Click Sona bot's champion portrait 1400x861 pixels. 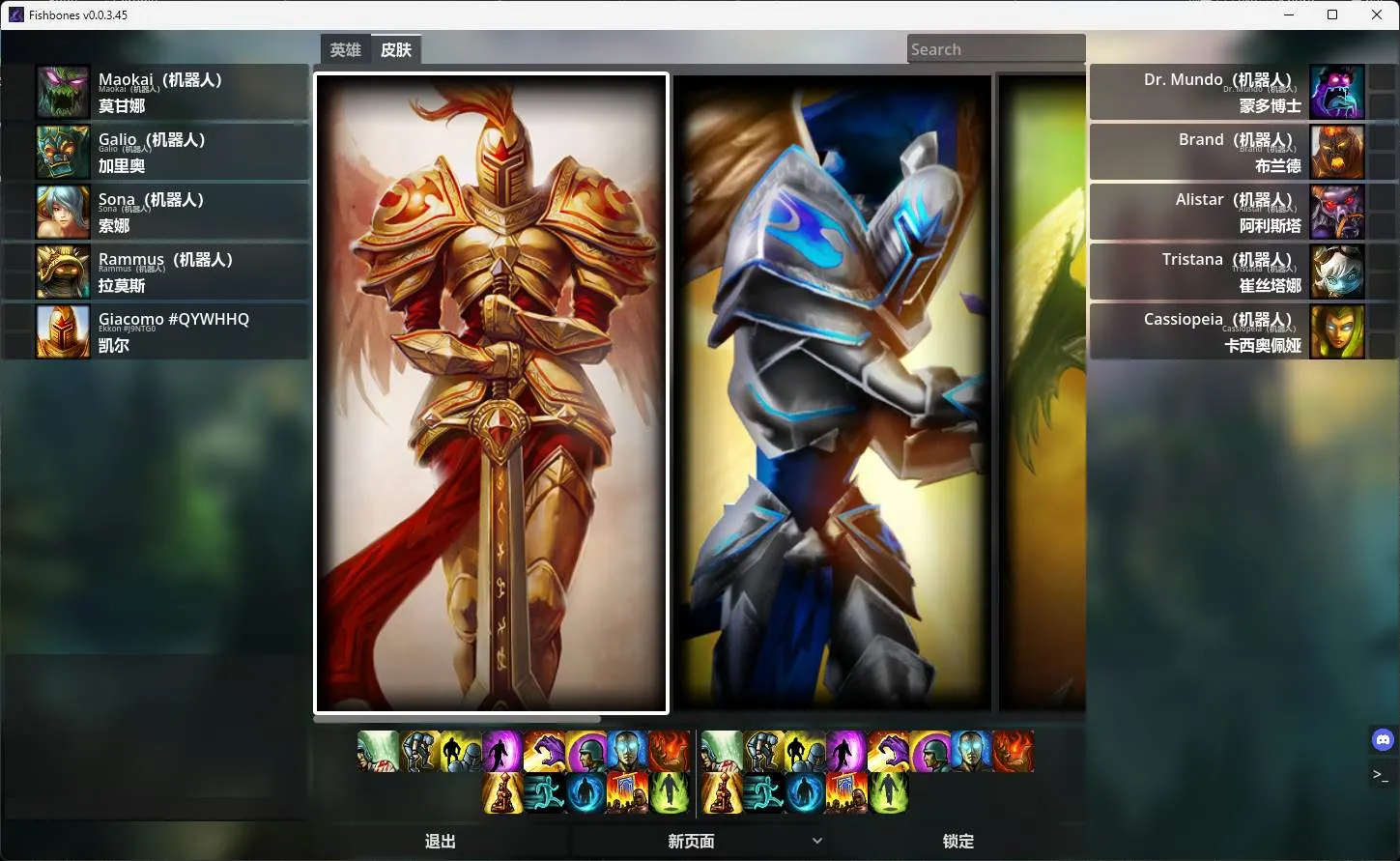(x=63, y=212)
